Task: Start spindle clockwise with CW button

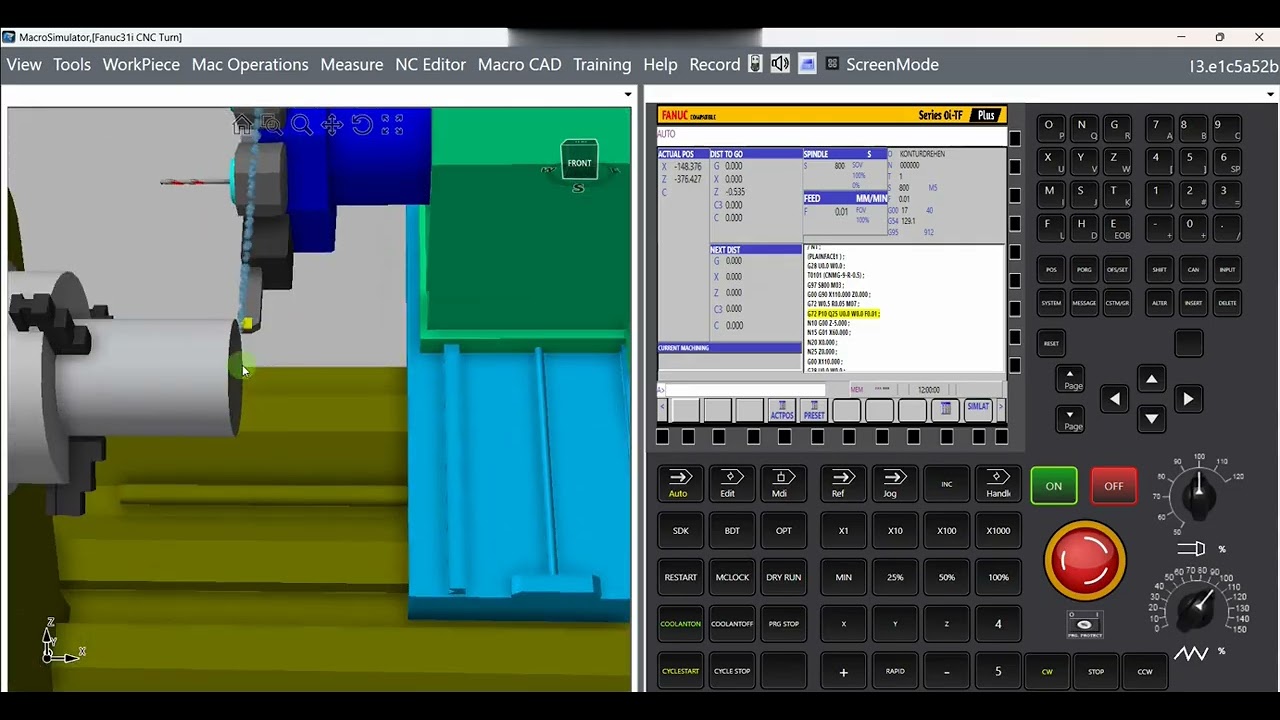Action: [x=1047, y=671]
